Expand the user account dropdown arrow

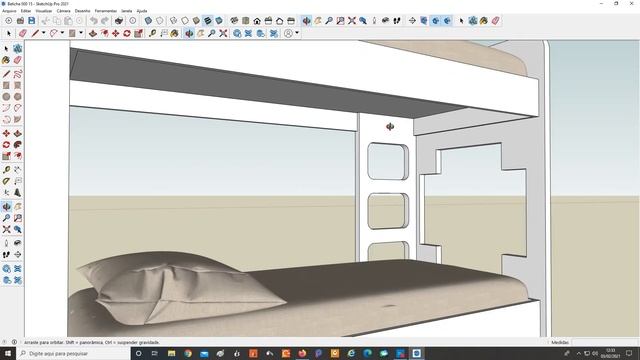click(x=297, y=33)
